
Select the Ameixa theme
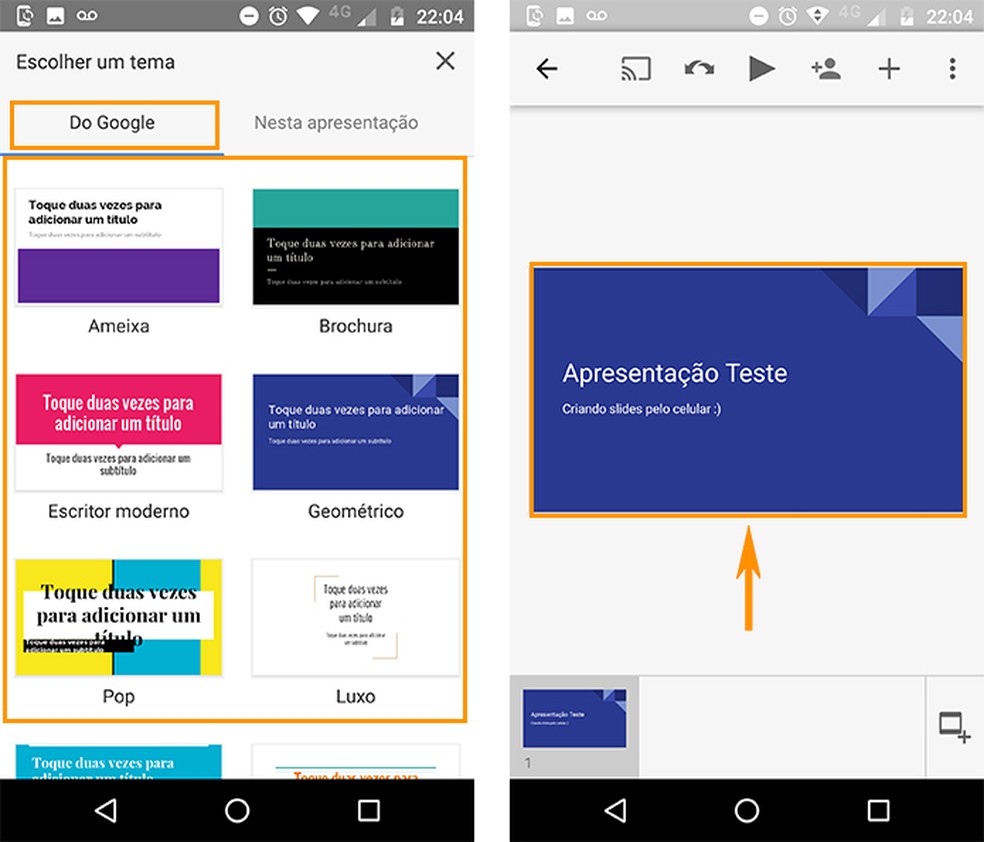pyautogui.click(x=118, y=244)
